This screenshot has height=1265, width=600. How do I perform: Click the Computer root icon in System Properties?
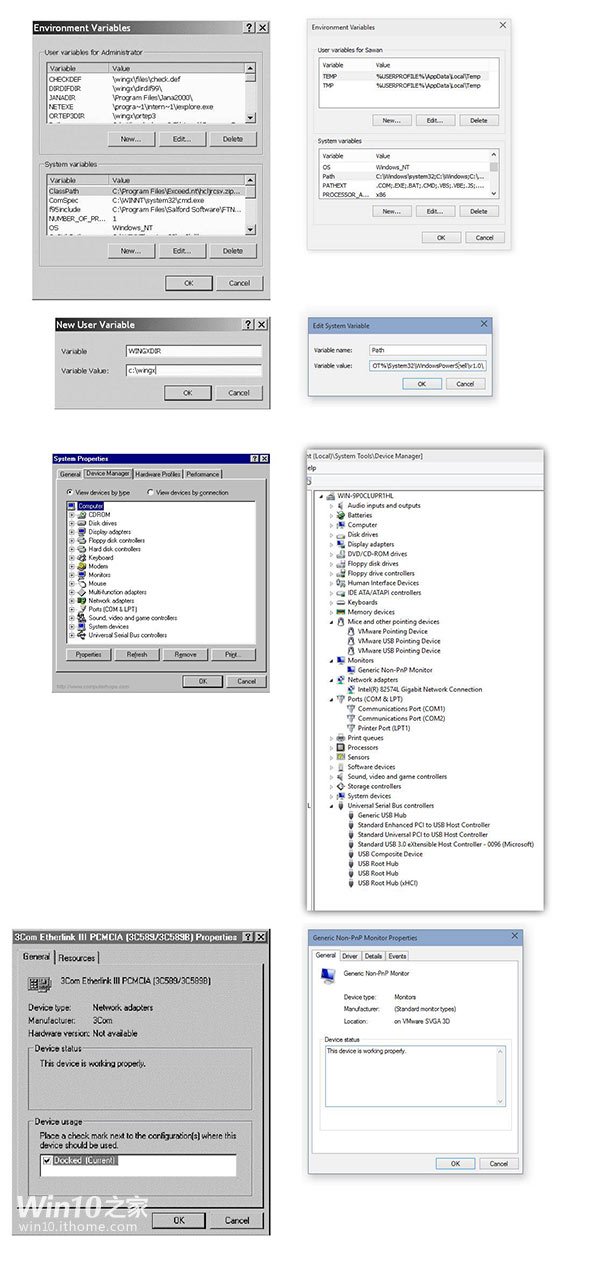point(72,506)
